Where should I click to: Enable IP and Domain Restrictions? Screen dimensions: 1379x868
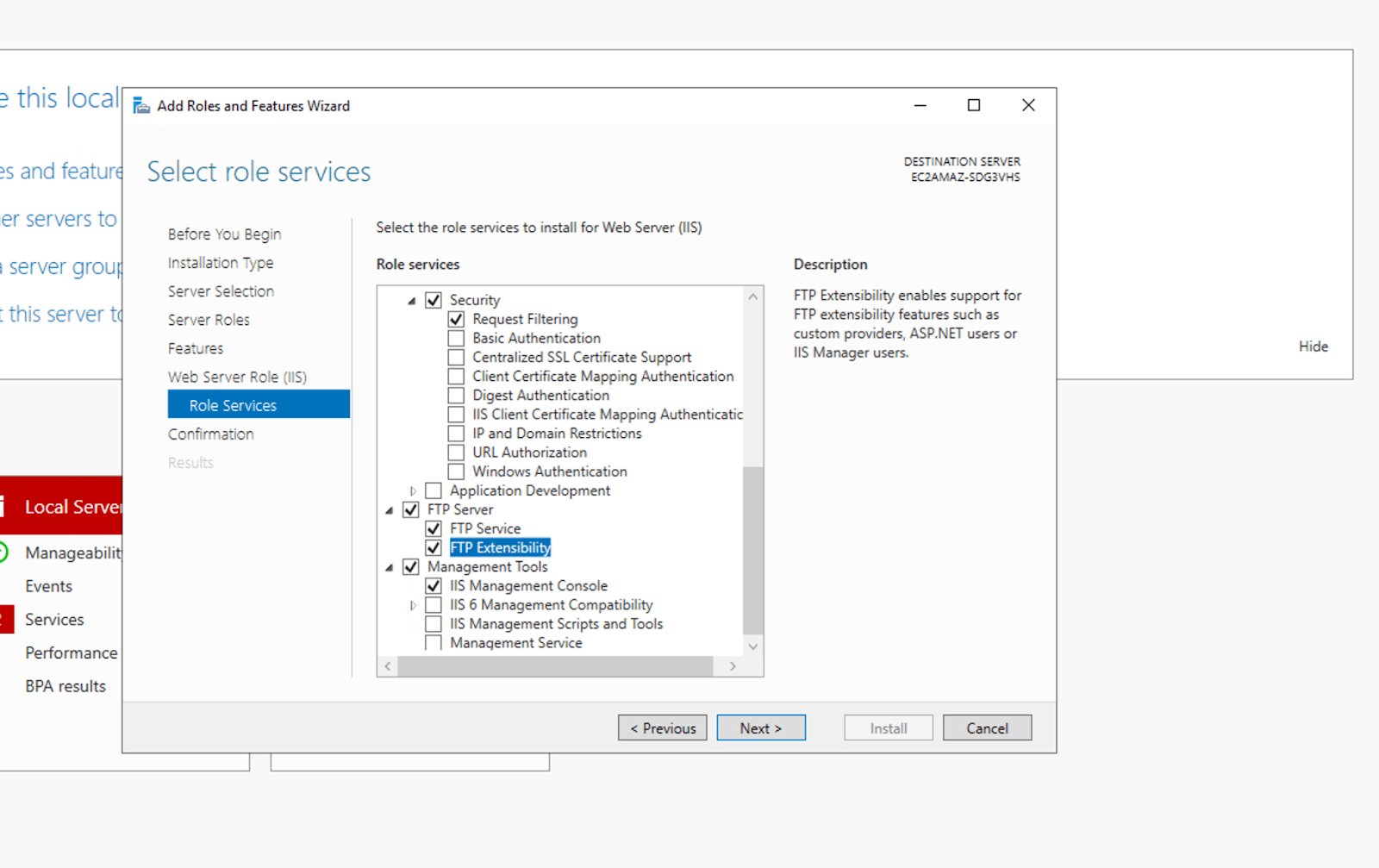[456, 433]
